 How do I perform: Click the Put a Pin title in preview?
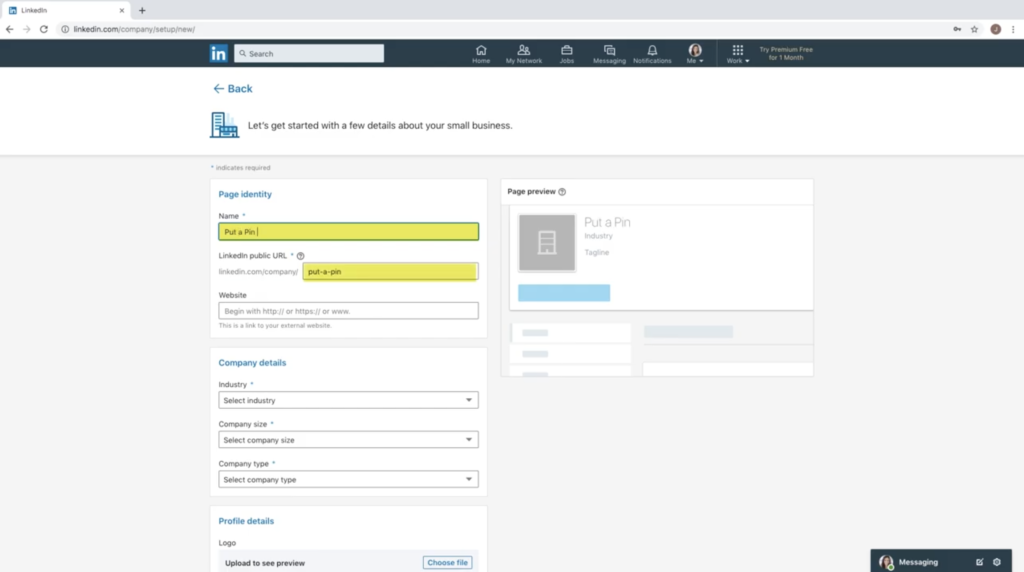pyautogui.click(x=607, y=222)
